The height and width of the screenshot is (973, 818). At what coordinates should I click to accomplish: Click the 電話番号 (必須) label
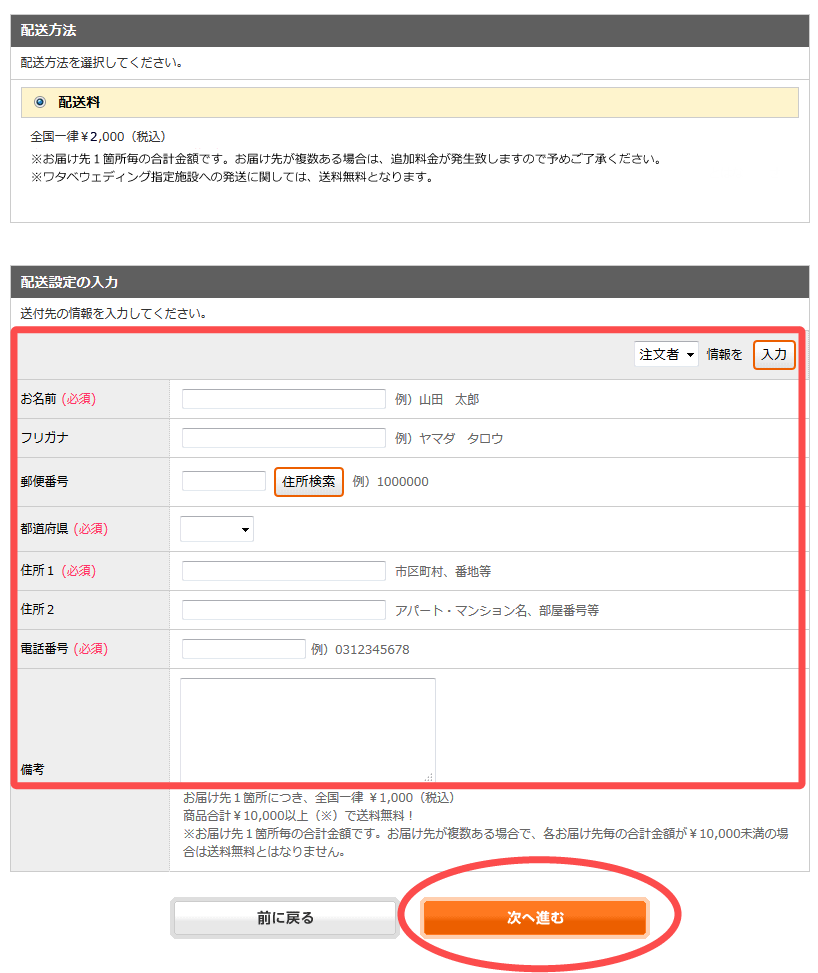tap(64, 648)
